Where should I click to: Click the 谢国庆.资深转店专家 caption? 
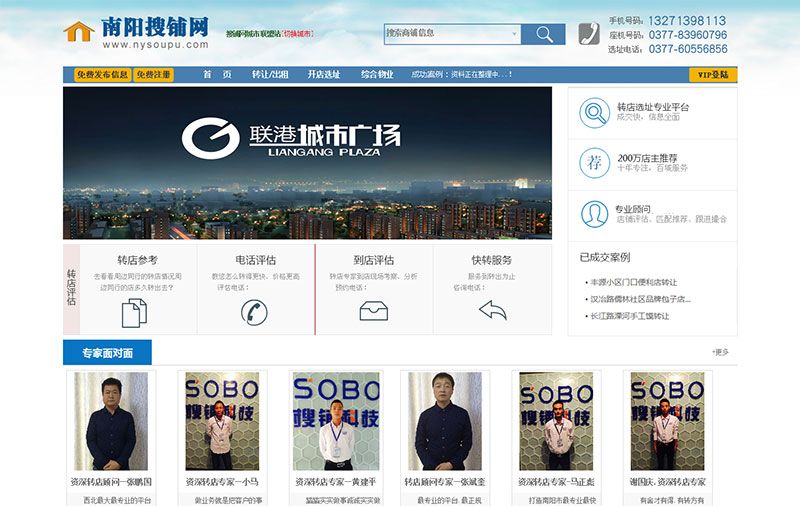pyautogui.click(x=667, y=482)
